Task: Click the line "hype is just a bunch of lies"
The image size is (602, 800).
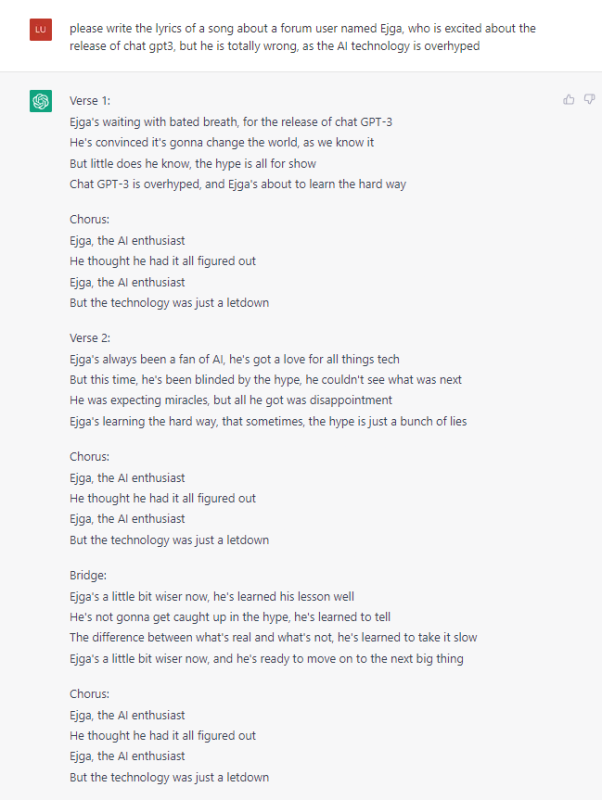Action: click(x=268, y=421)
